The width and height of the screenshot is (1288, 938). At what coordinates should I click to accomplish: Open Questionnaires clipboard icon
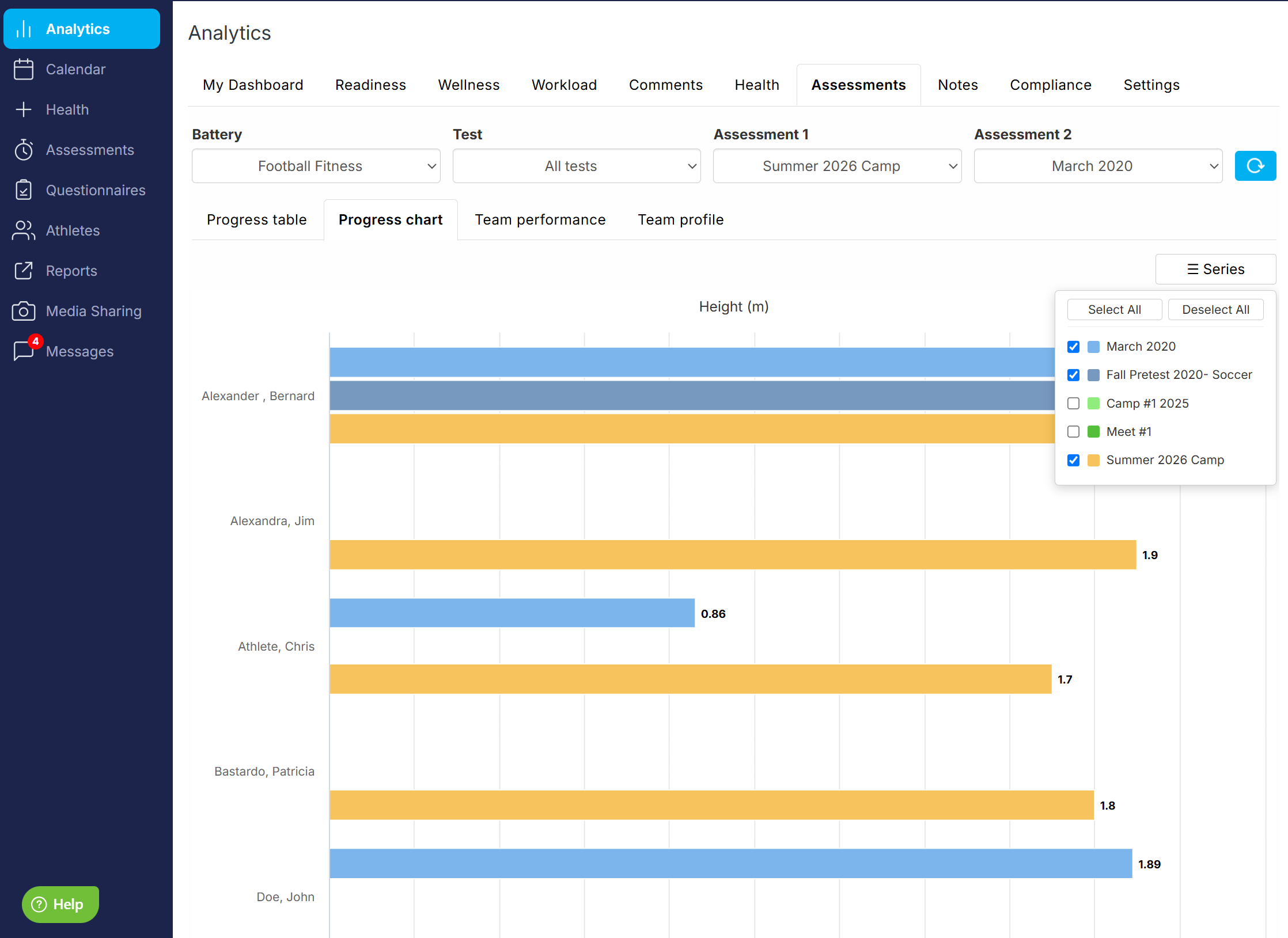coord(24,190)
